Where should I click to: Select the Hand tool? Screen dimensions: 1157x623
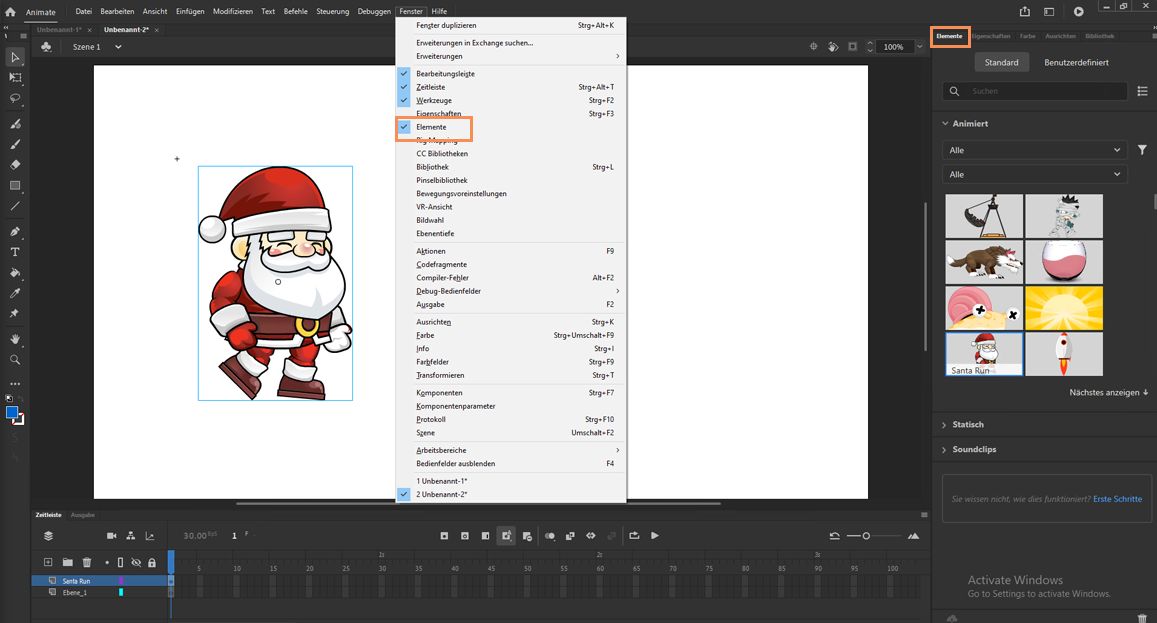pyautogui.click(x=15, y=339)
